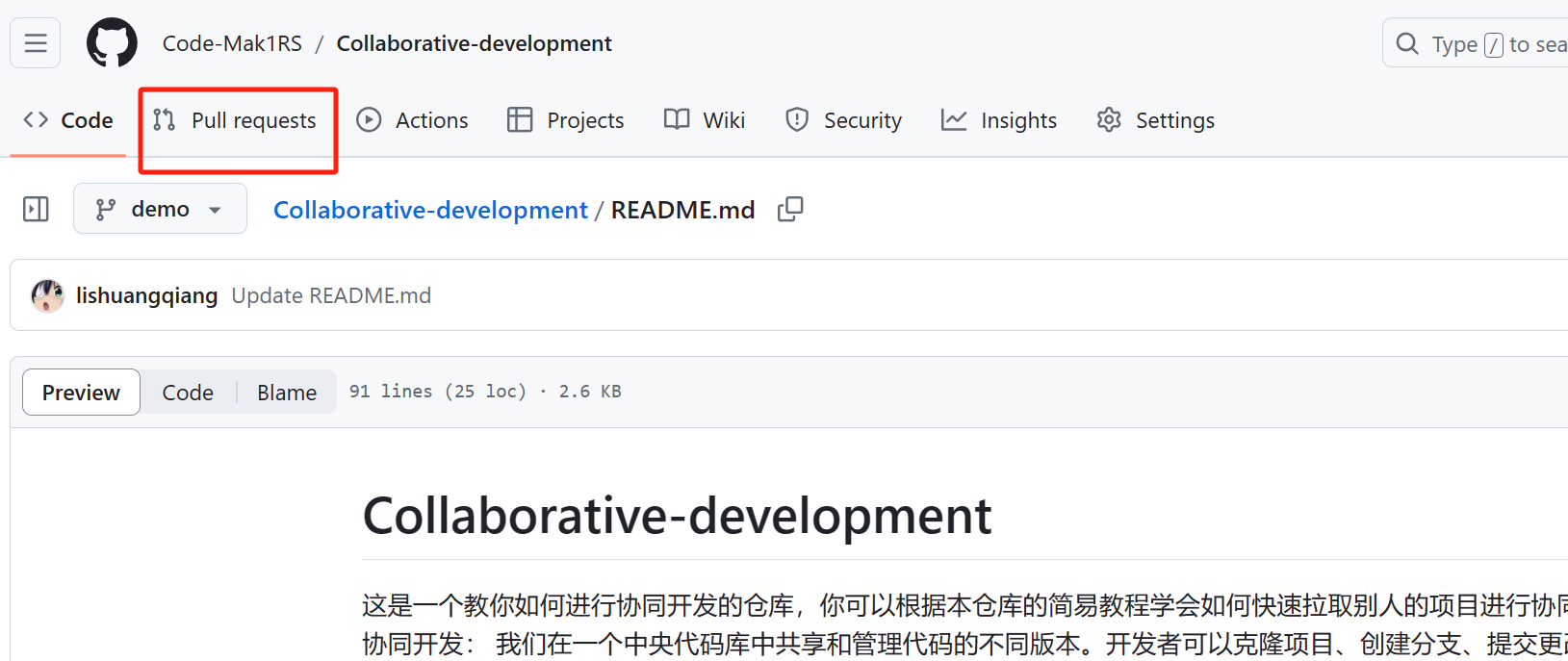This screenshot has width=1568, height=661.
Task: Click the GitHub Octocat logo
Action: pos(112,43)
